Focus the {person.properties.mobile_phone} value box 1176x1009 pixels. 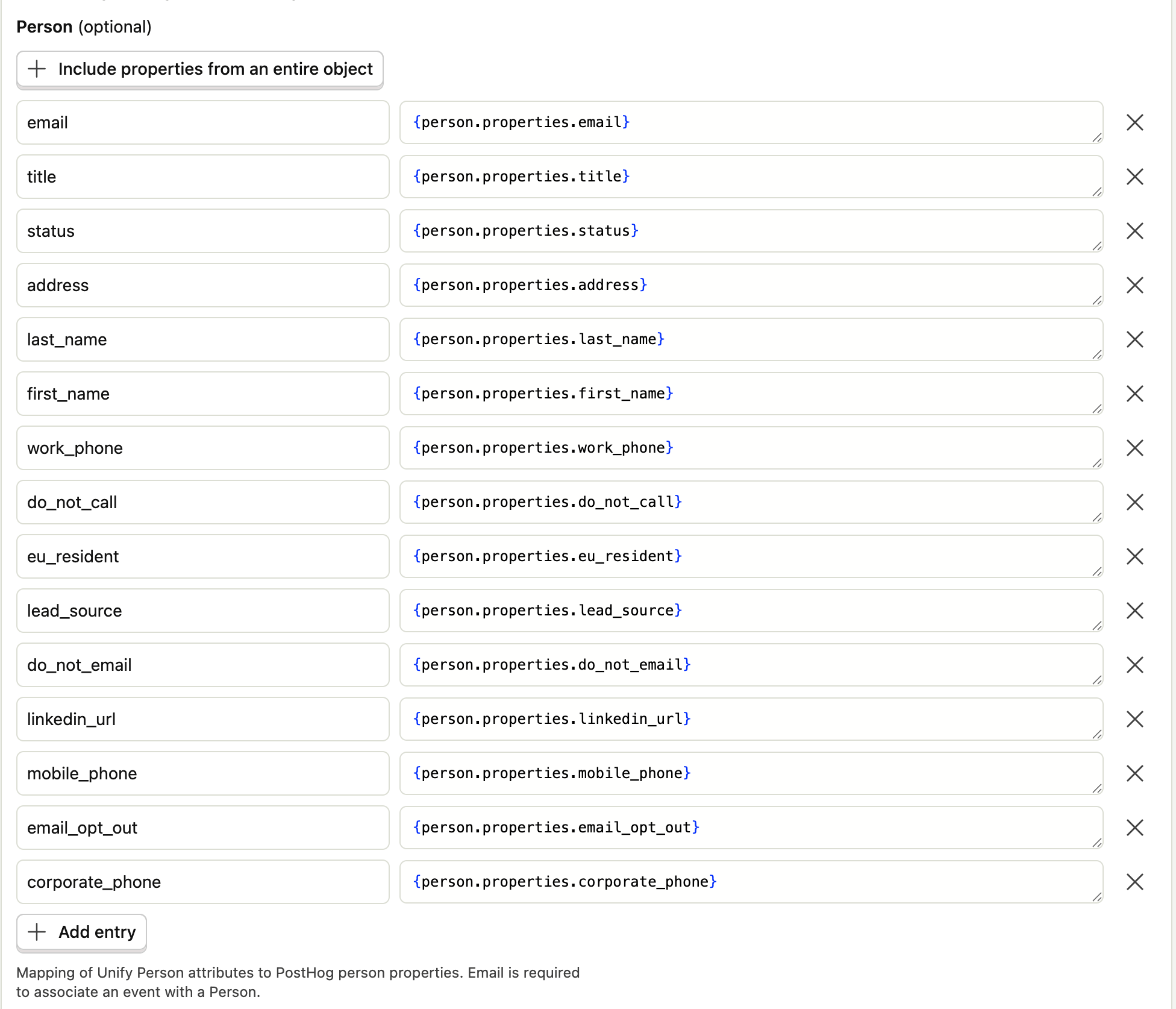tap(751, 773)
